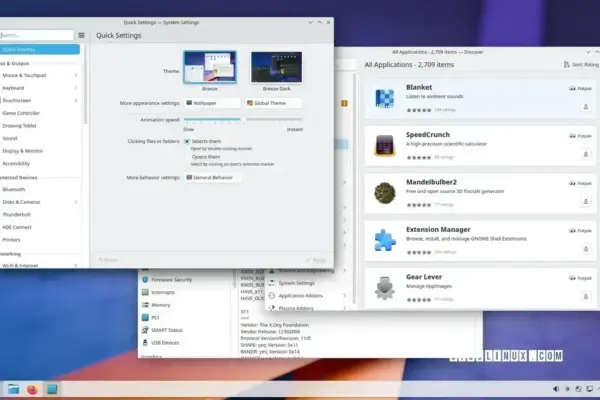Adjust the Animation speed slider
The image size is (600, 400).
[x=243, y=120]
